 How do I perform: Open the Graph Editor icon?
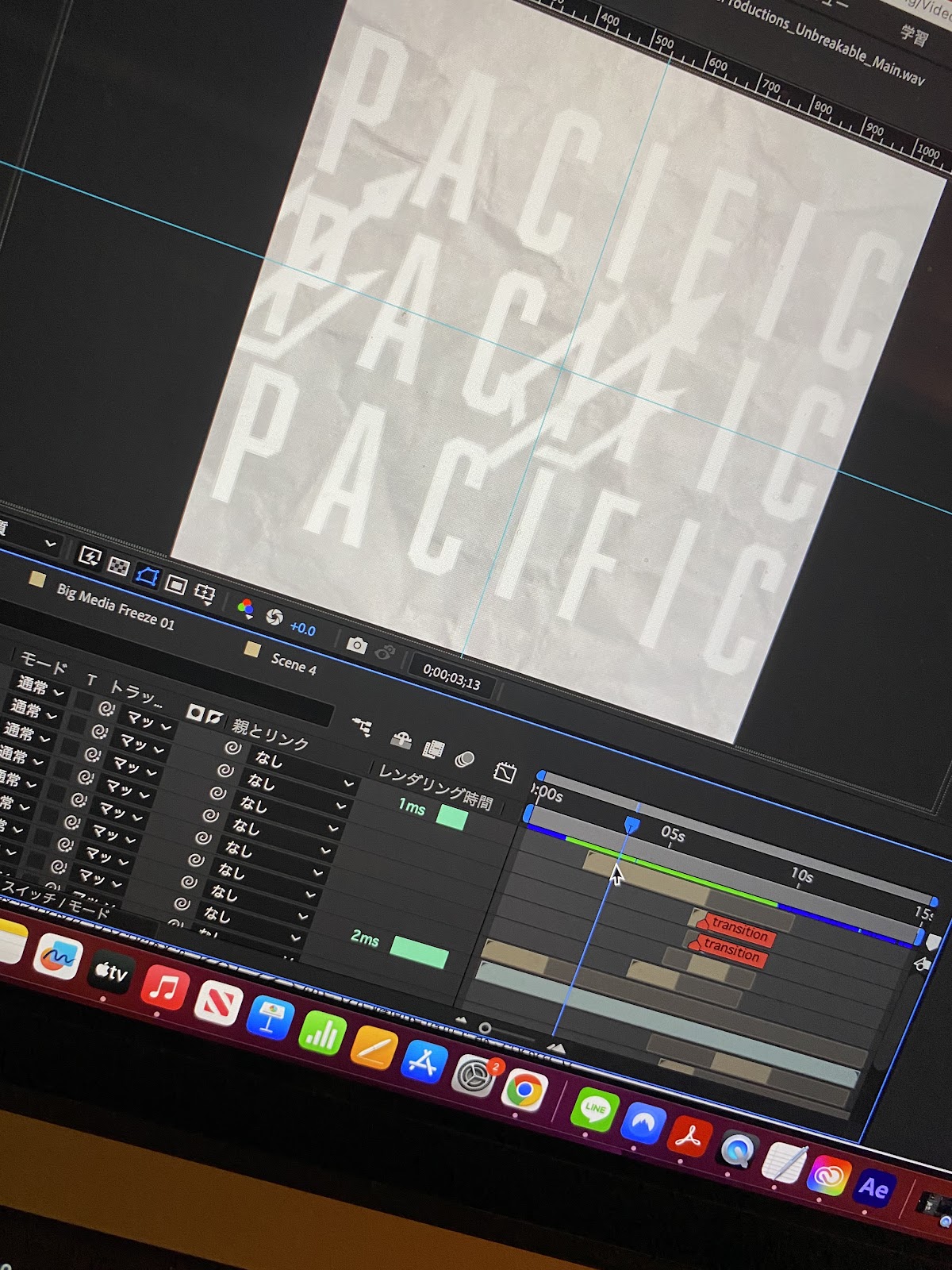coord(505,772)
